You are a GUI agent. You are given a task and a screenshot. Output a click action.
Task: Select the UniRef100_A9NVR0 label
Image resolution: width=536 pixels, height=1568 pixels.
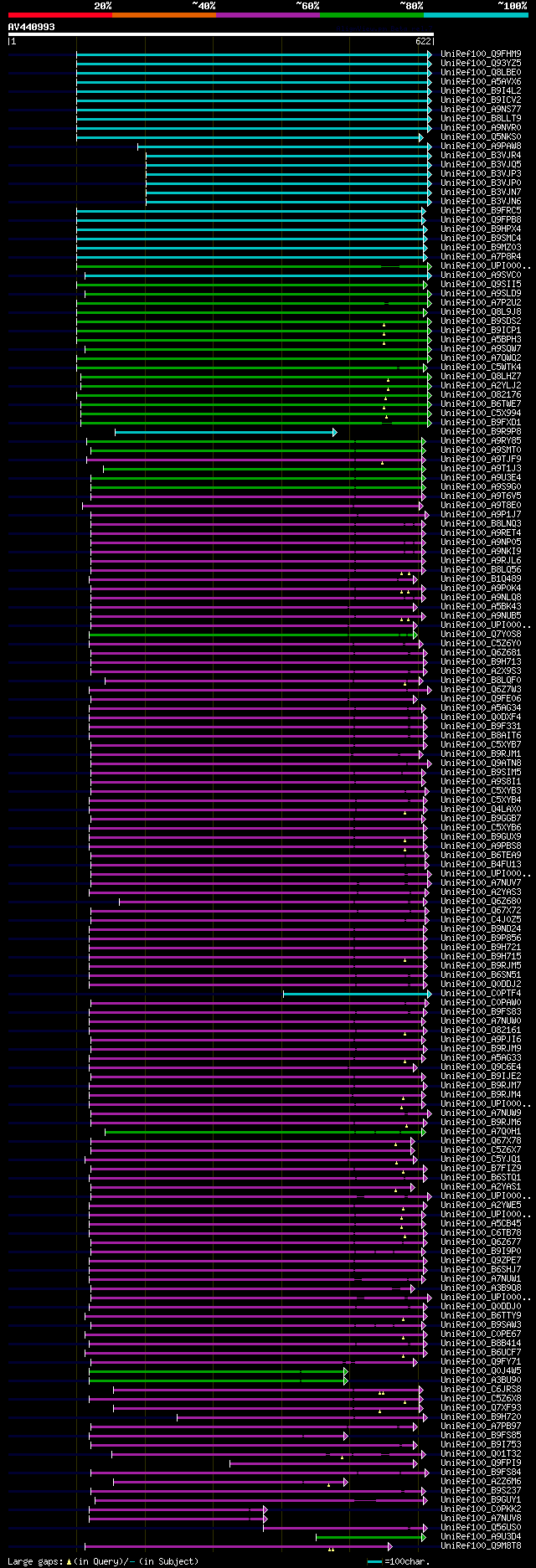(x=481, y=128)
